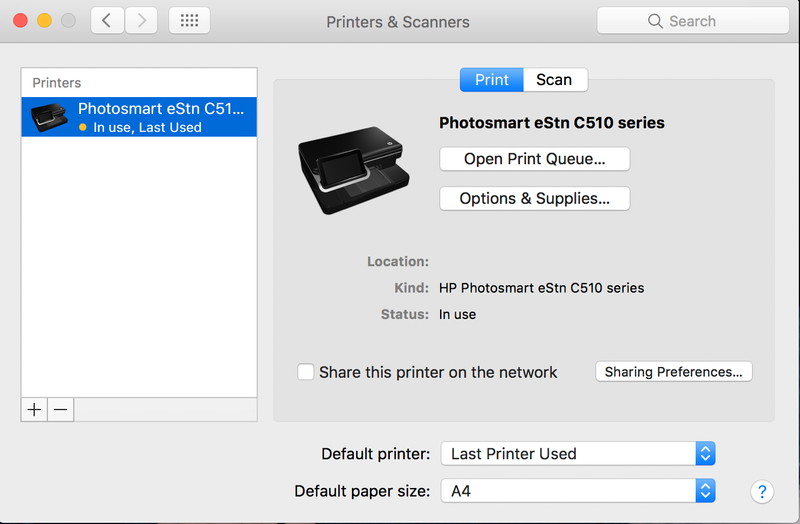Open the Default paper size dropdown
This screenshot has height=524, width=800.
coord(578,491)
